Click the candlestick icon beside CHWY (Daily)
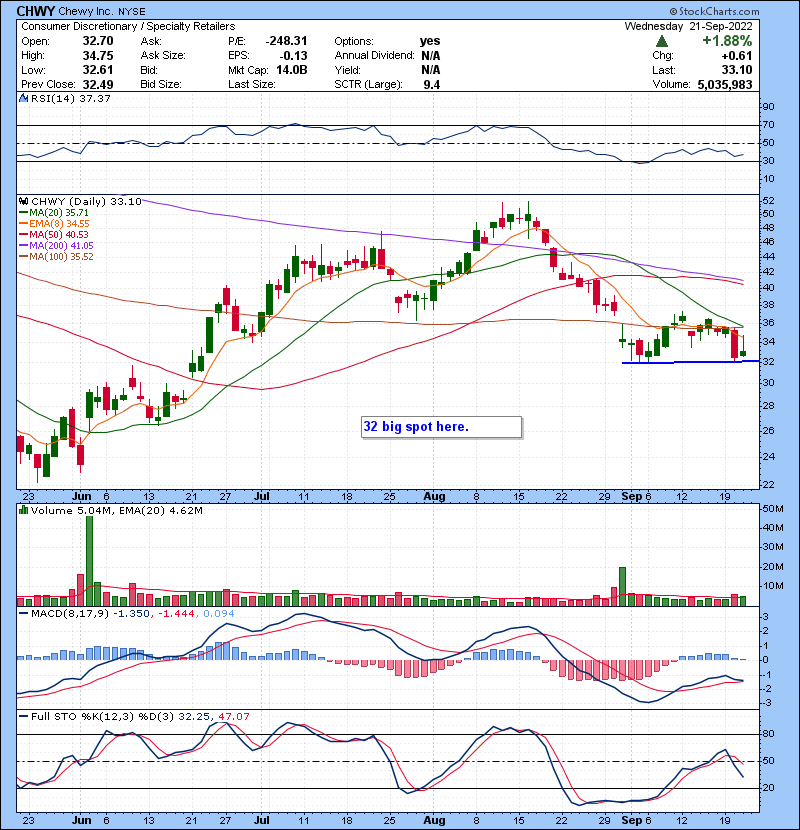This screenshot has height=830, width=800. pyautogui.click(x=23, y=202)
